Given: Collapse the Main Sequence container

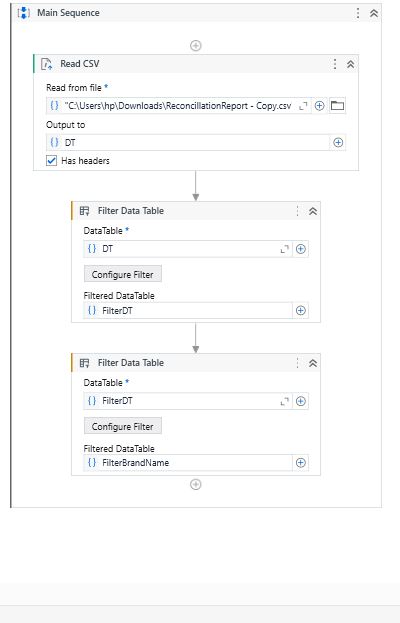Looking at the screenshot, I should pyautogui.click(x=374, y=13).
